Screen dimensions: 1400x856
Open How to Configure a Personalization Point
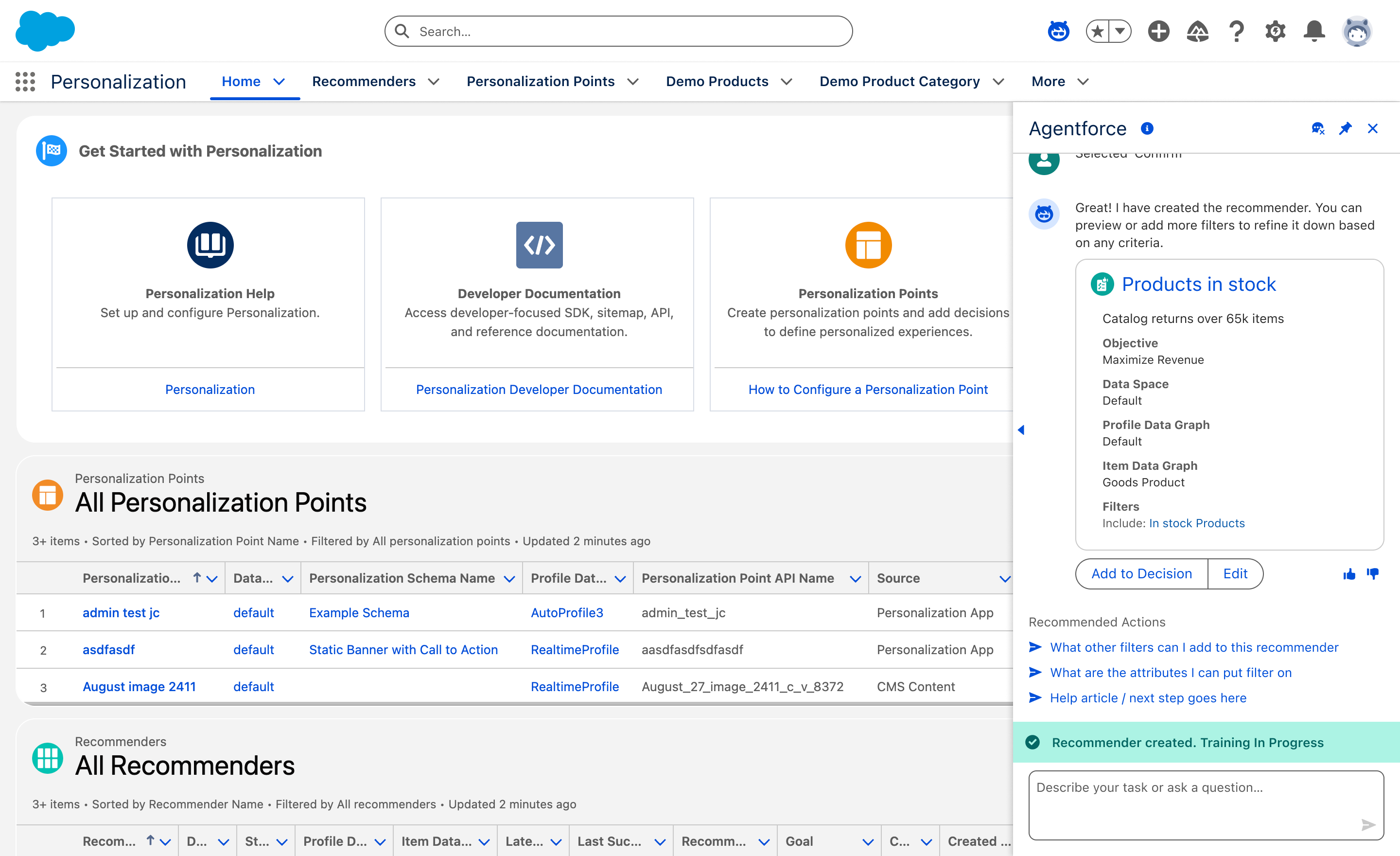(868, 390)
